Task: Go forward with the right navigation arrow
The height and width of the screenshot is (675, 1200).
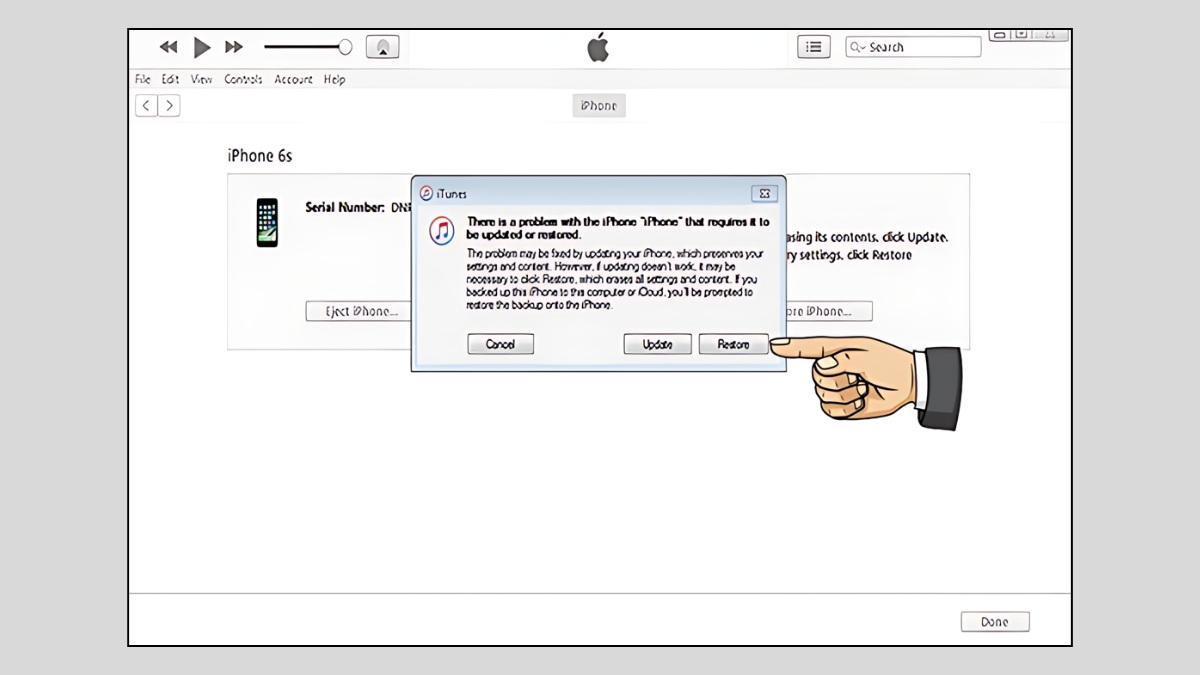Action: [x=169, y=105]
